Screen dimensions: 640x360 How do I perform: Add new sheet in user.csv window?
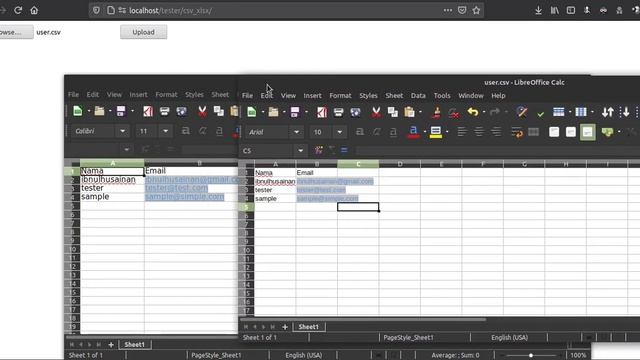click(285, 327)
